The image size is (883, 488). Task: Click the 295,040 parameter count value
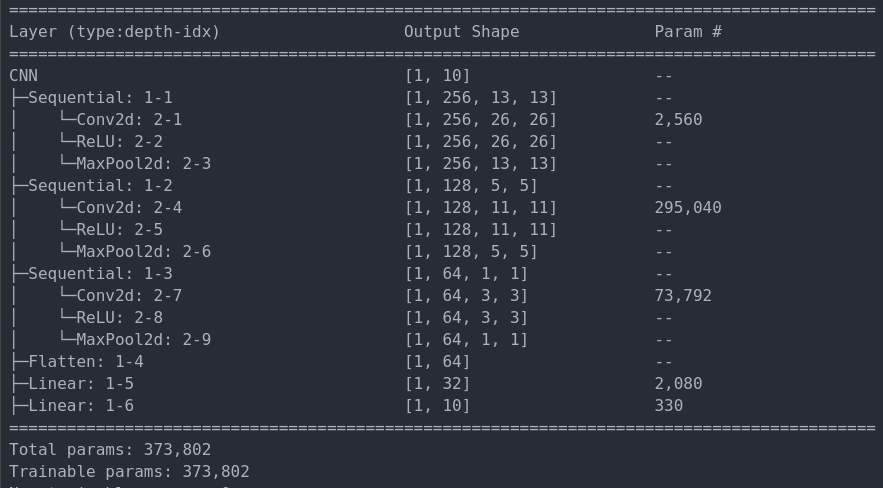click(x=688, y=208)
